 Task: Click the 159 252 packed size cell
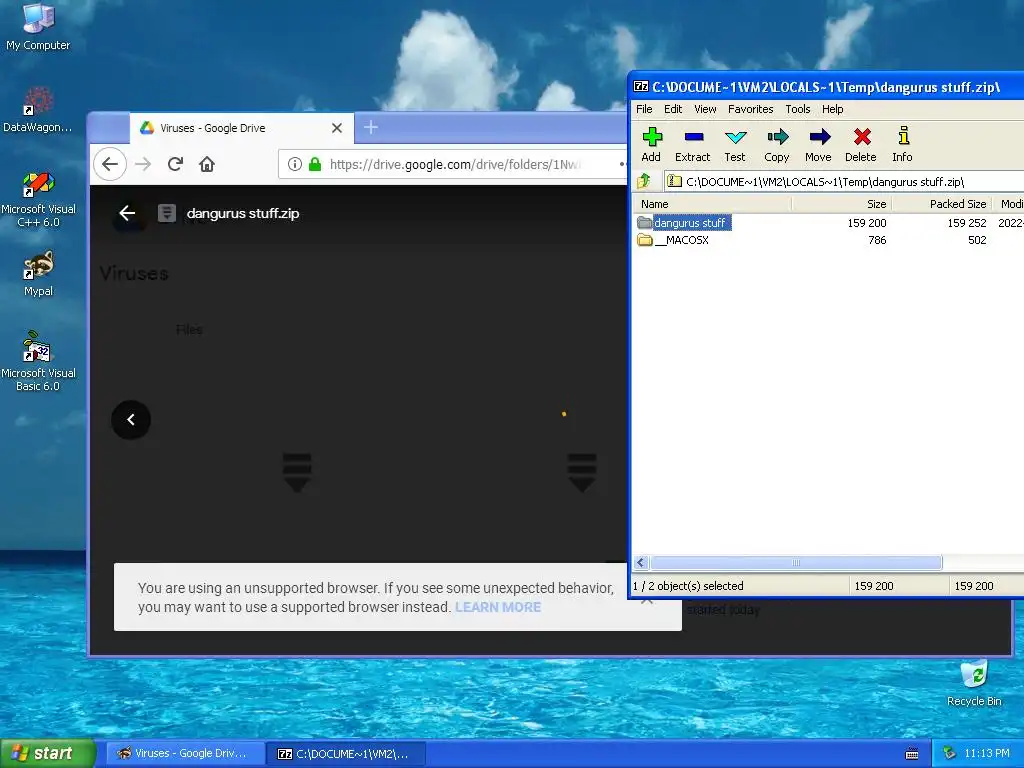pos(967,223)
